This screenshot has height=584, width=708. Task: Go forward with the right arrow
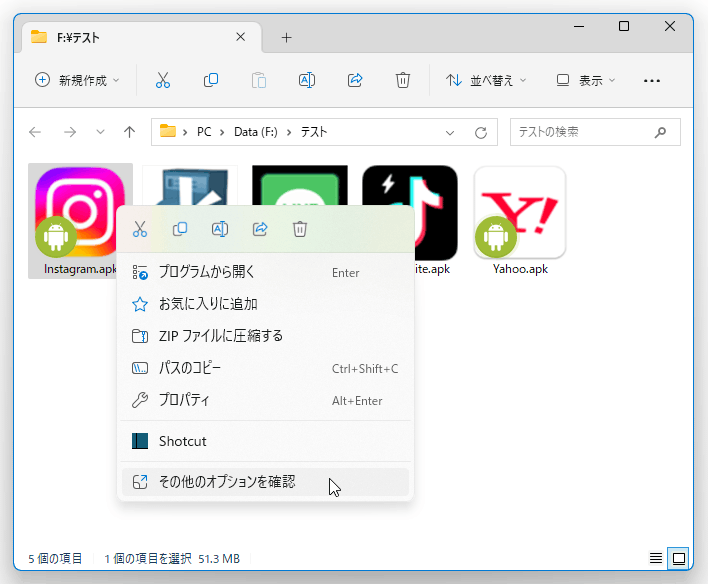pos(70,132)
